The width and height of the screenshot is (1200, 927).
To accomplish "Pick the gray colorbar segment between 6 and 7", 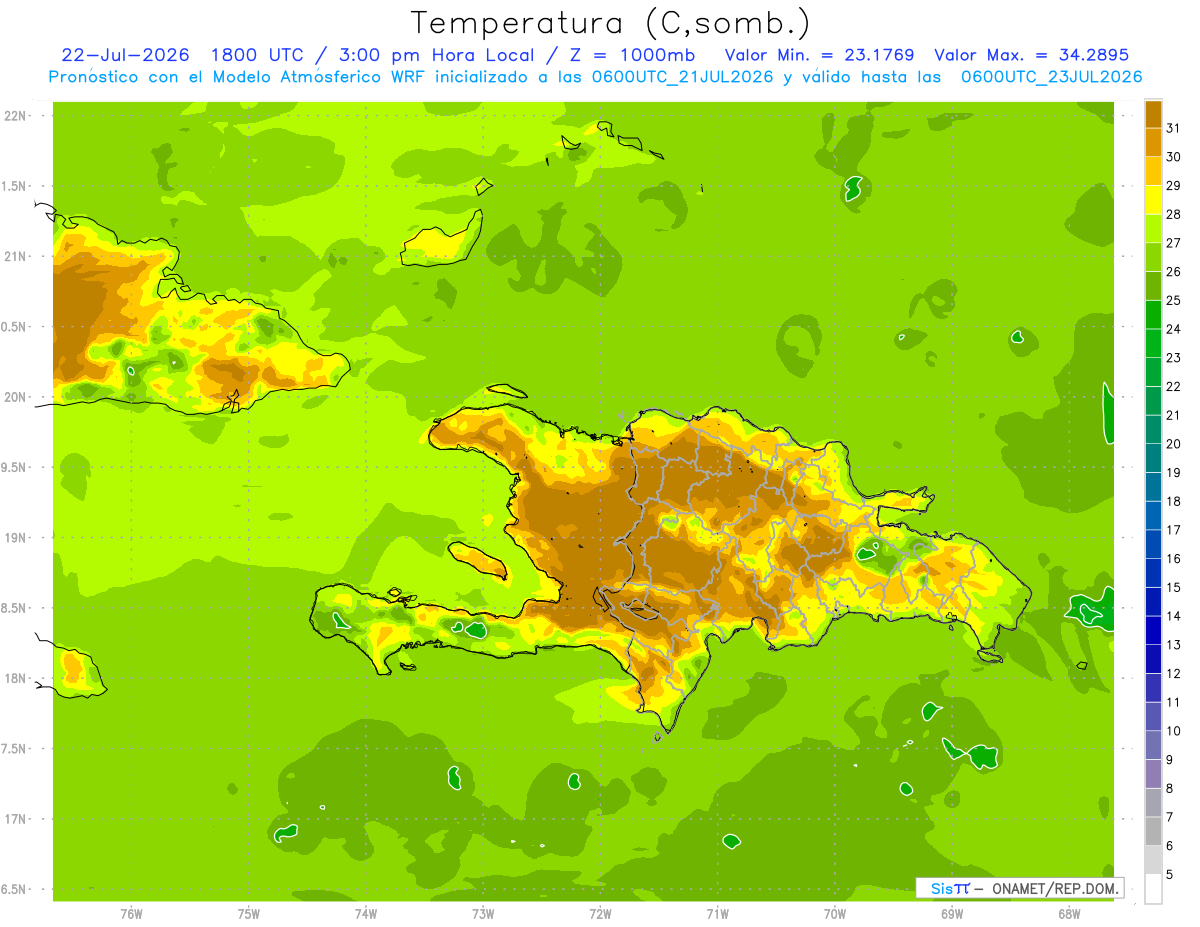I will pyautogui.click(x=1153, y=832).
